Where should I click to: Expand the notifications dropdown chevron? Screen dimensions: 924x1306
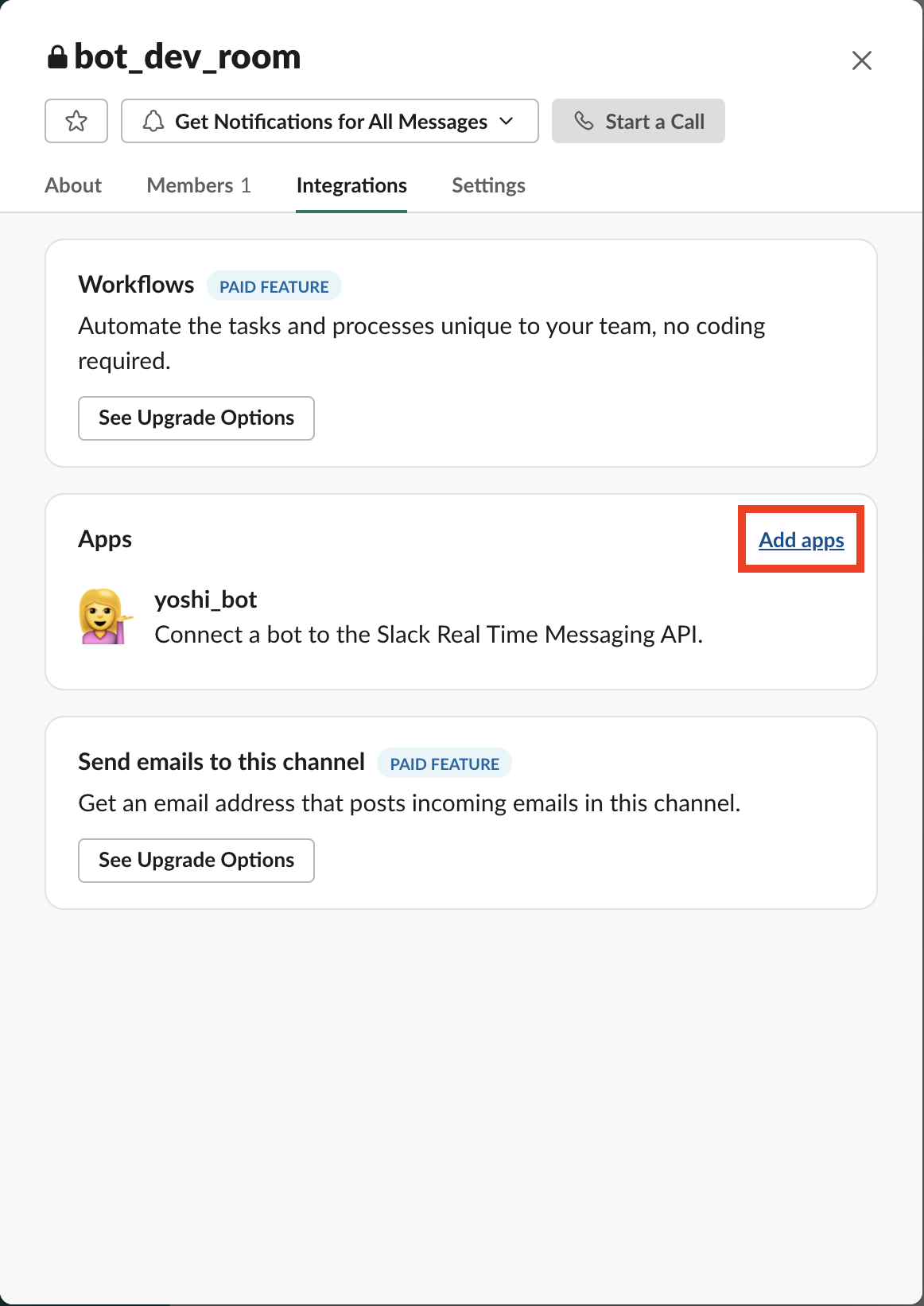pyautogui.click(x=507, y=121)
